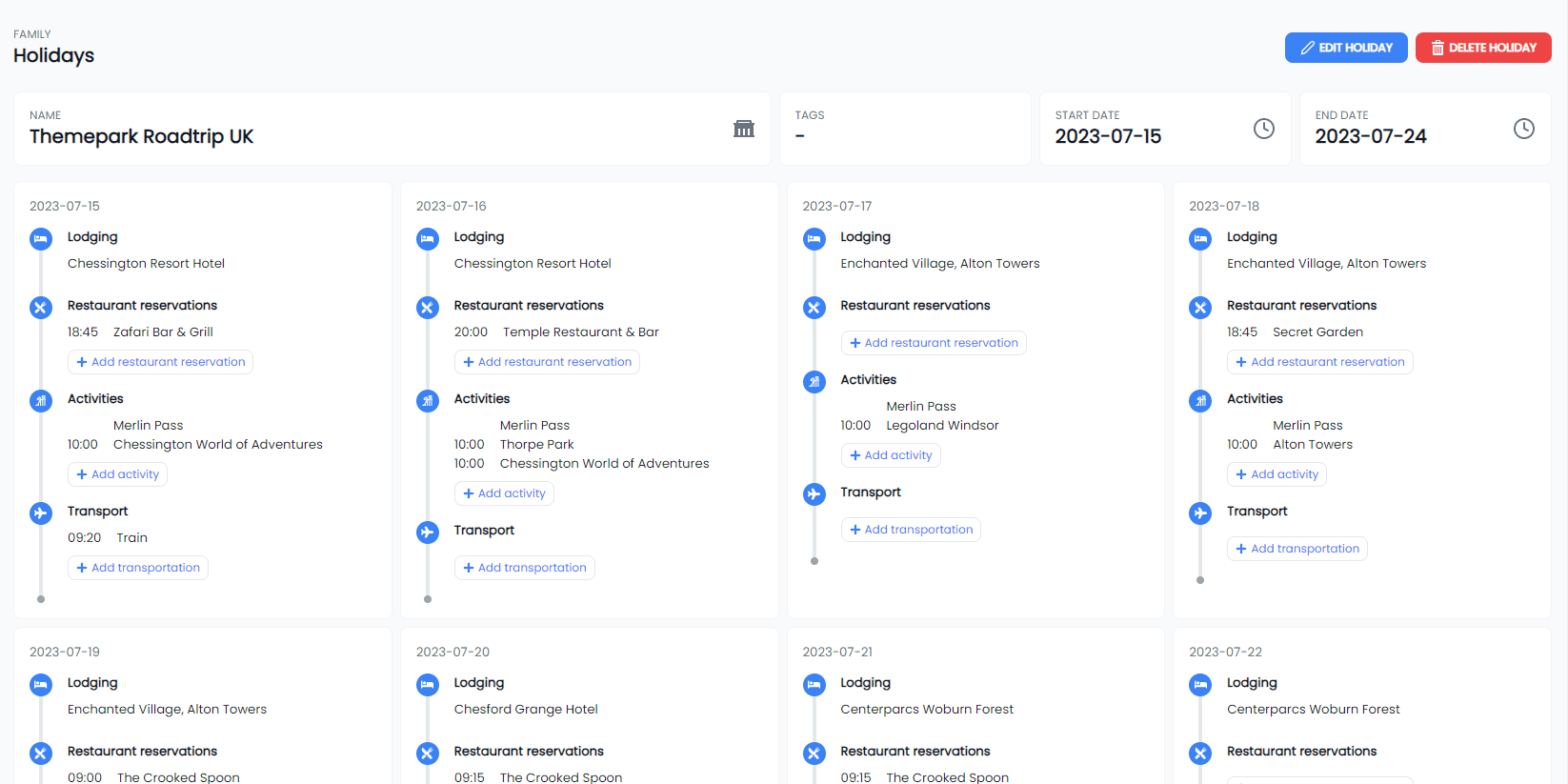Click the Edit Holiday button

(1345, 48)
